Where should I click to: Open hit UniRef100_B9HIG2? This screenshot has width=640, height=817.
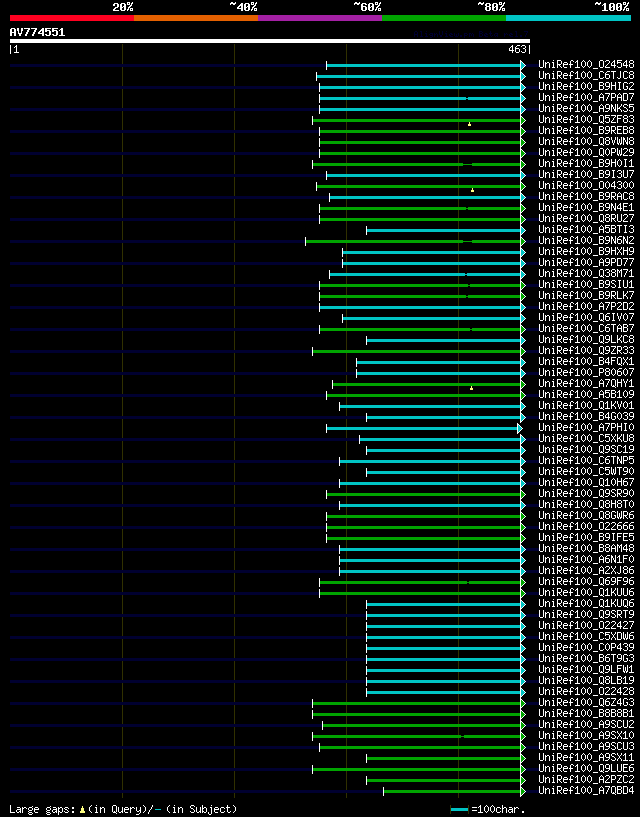point(586,86)
